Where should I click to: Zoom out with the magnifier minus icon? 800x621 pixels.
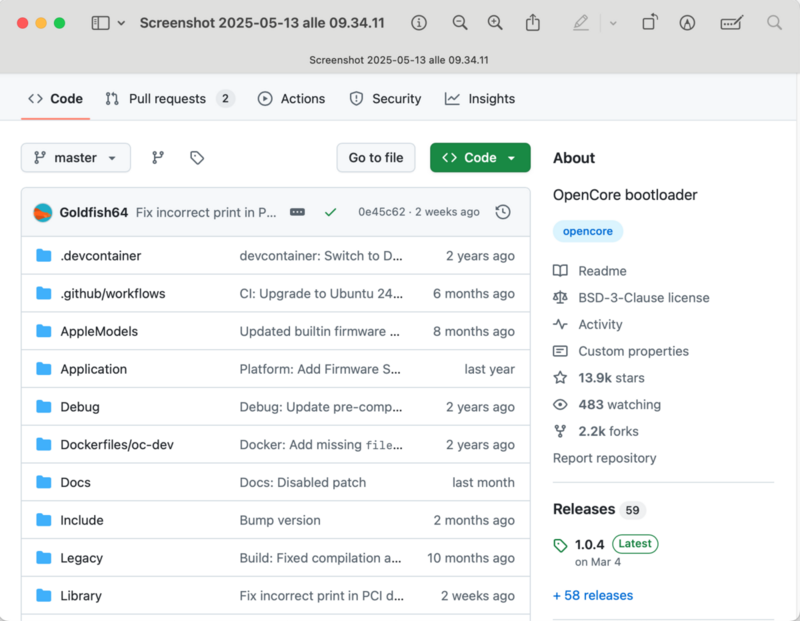coord(460,23)
